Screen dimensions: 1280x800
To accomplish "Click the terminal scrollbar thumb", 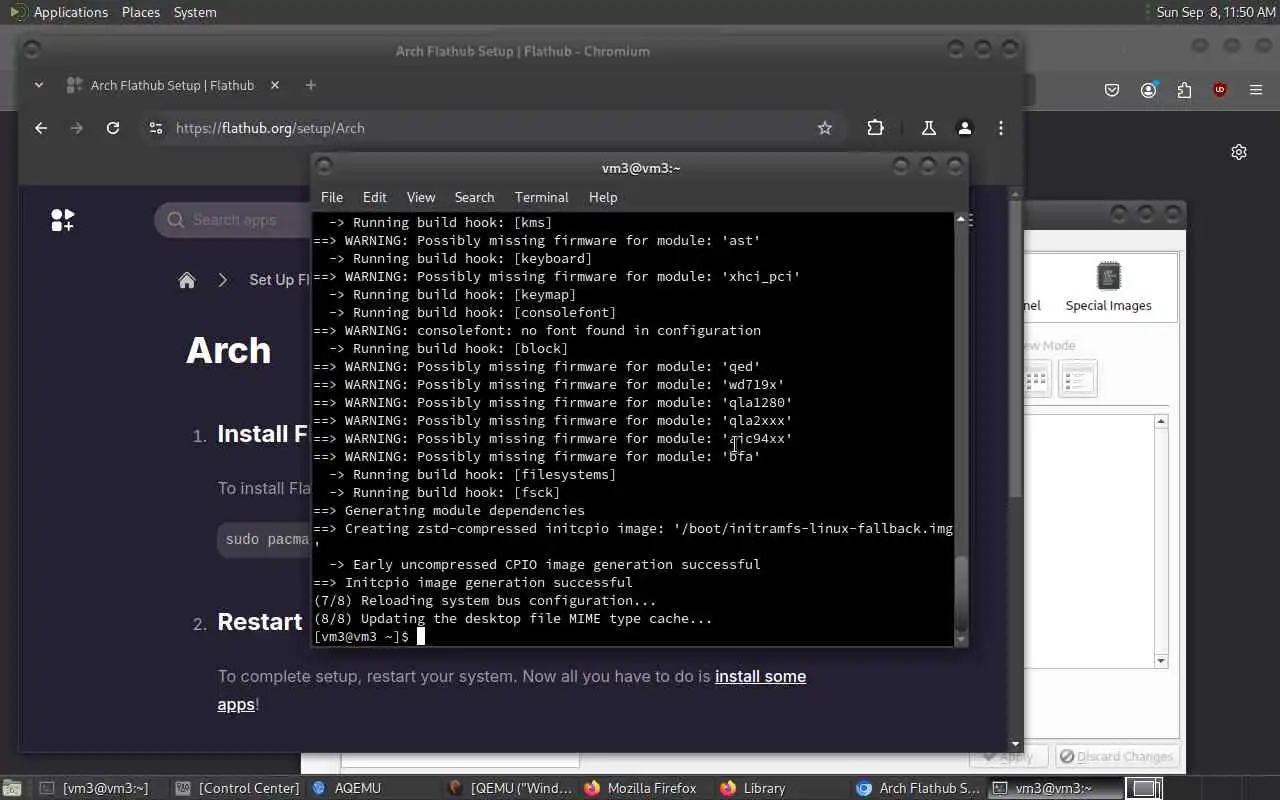I will pos(961,592).
